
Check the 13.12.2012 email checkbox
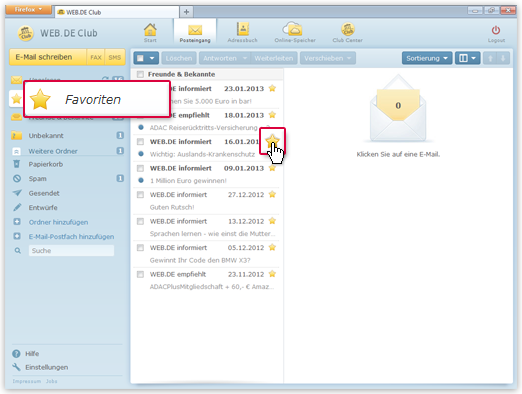point(140,221)
